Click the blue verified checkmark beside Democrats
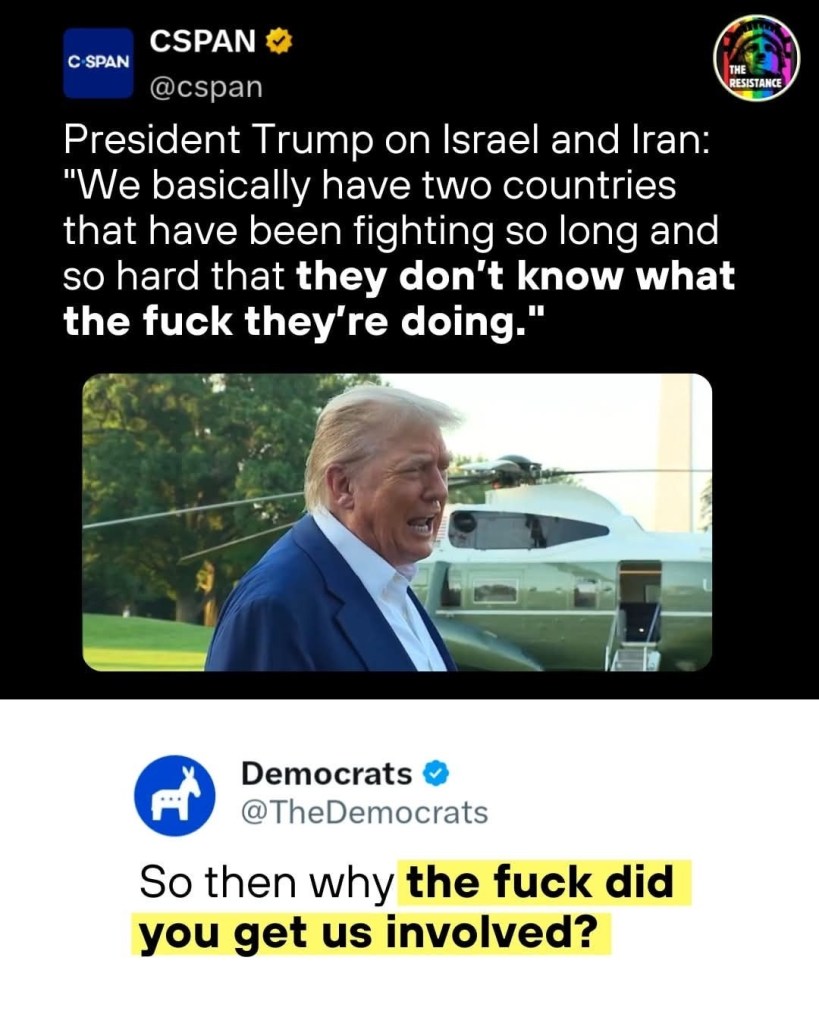Viewport: 819px width, 1023px height. 437,774
